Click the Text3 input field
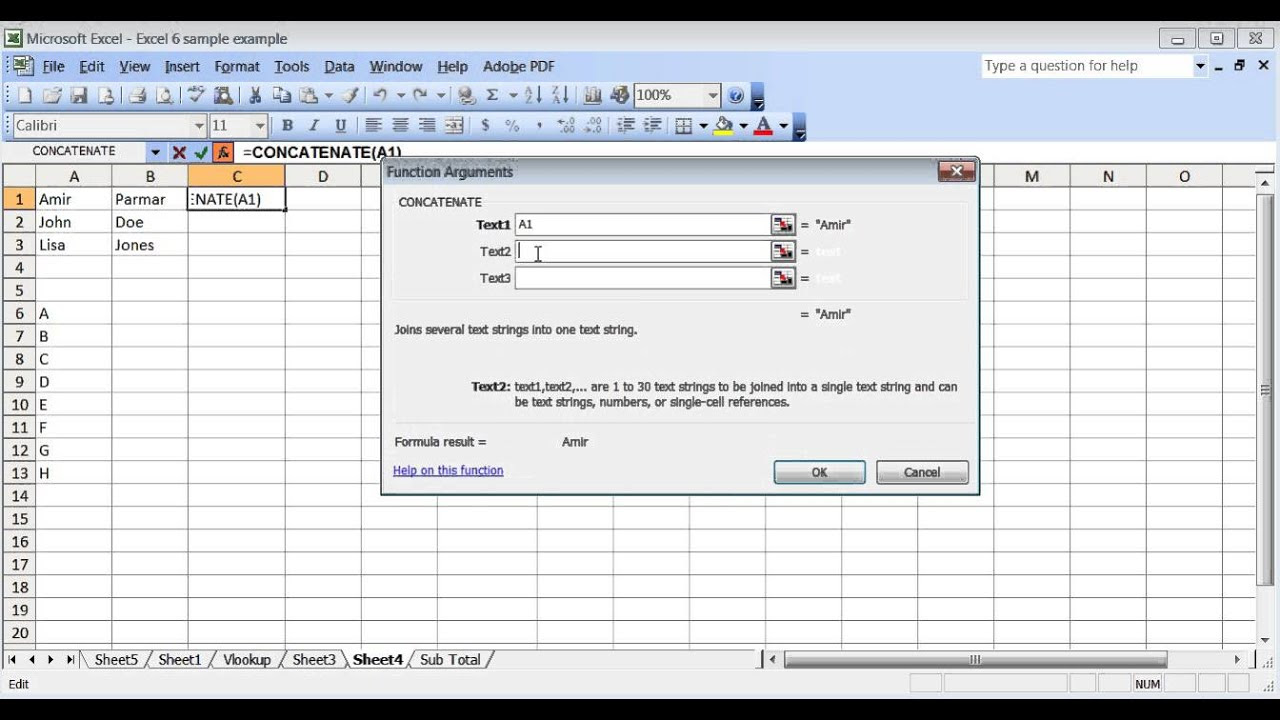1280x720 pixels. [642, 278]
